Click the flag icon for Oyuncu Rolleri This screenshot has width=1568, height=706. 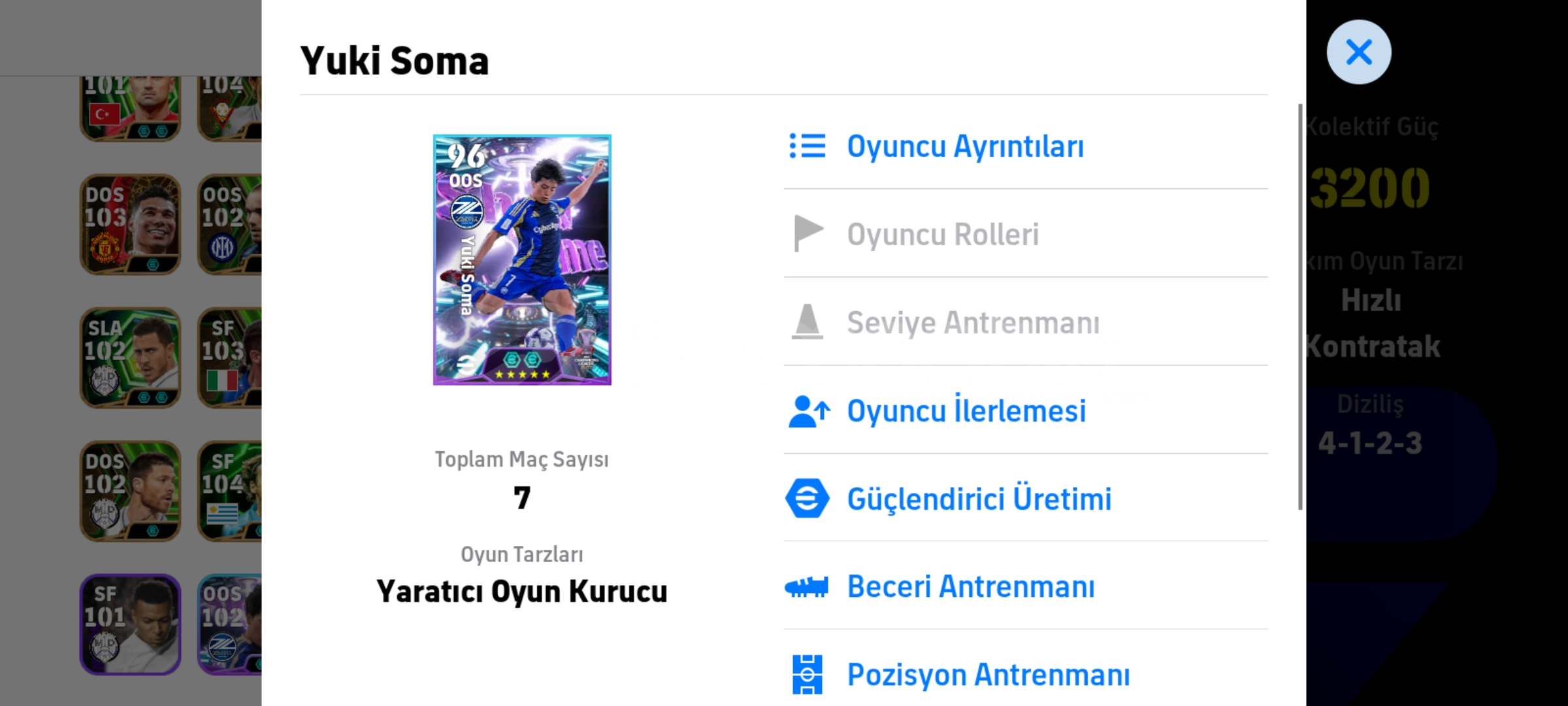point(808,233)
